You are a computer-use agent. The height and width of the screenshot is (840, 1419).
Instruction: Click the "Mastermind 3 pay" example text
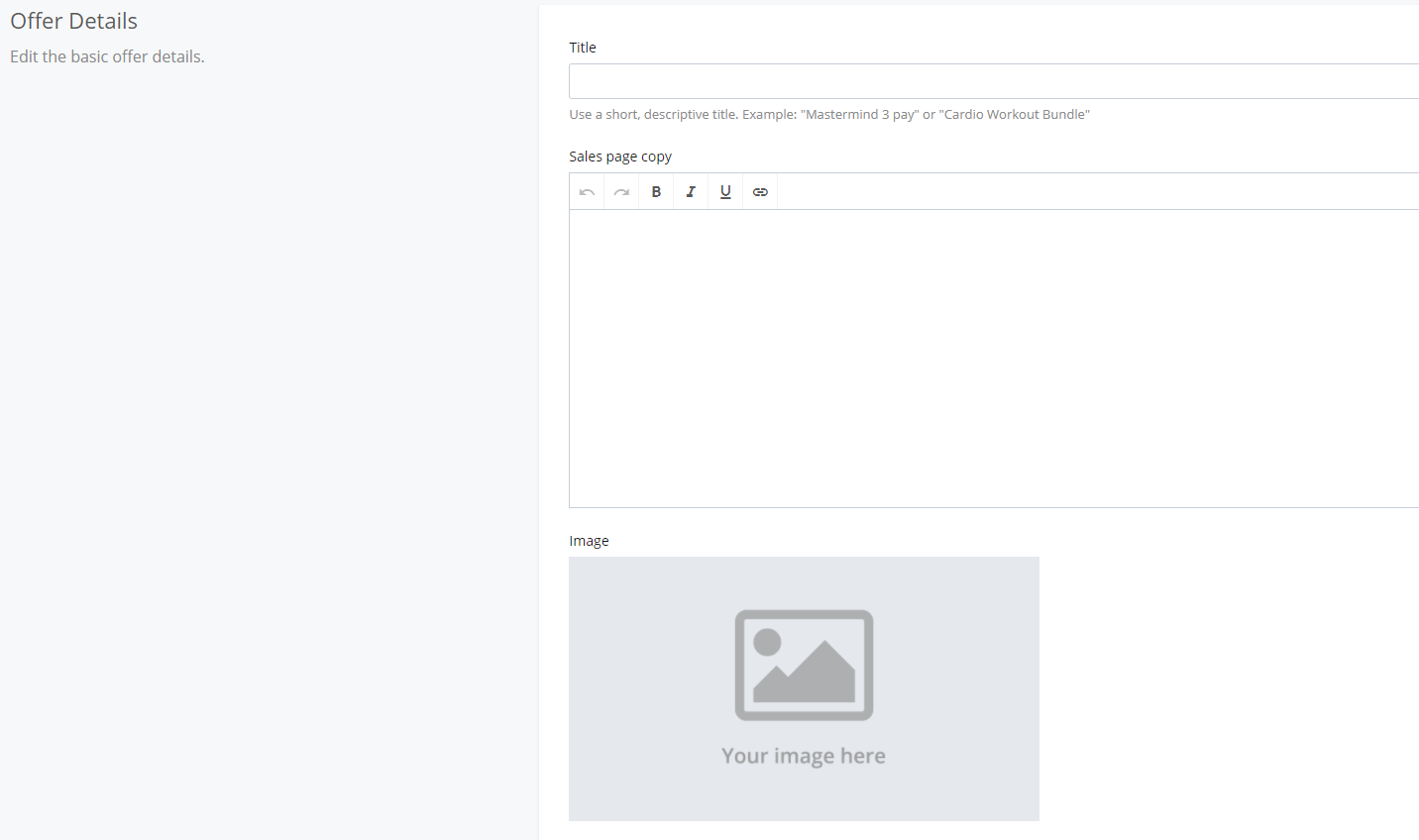[x=859, y=115]
